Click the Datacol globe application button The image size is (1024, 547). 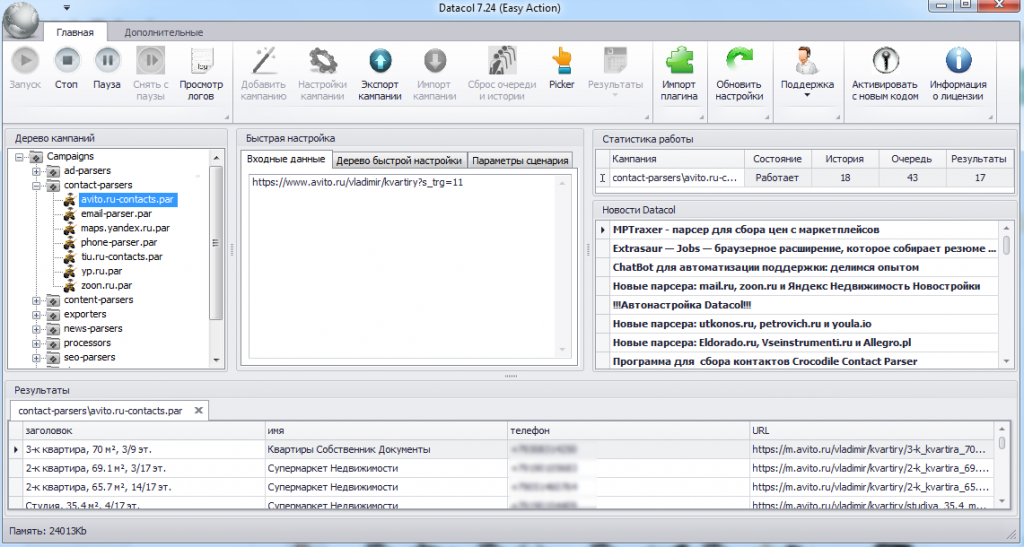coord(20,20)
